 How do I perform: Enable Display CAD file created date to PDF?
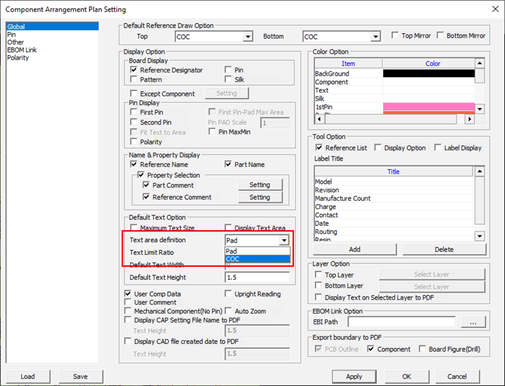tap(128, 341)
